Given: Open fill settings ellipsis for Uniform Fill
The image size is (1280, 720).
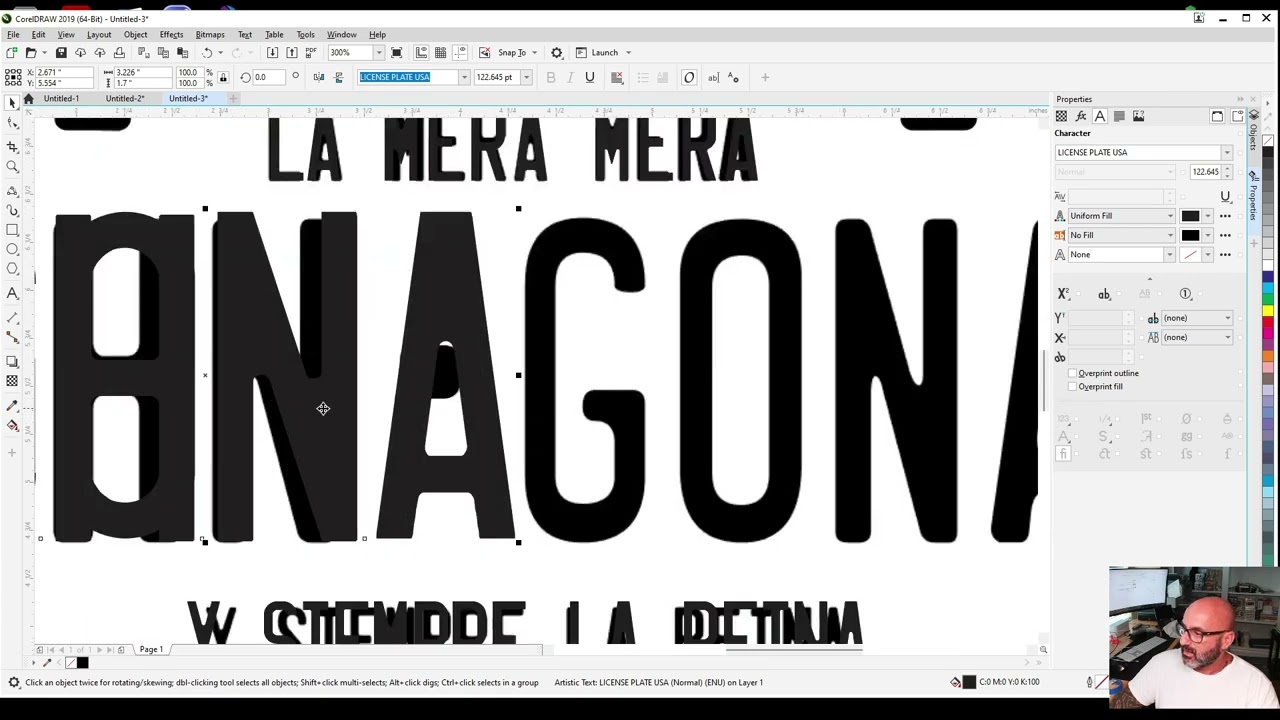Looking at the screenshot, I should (1225, 216).
